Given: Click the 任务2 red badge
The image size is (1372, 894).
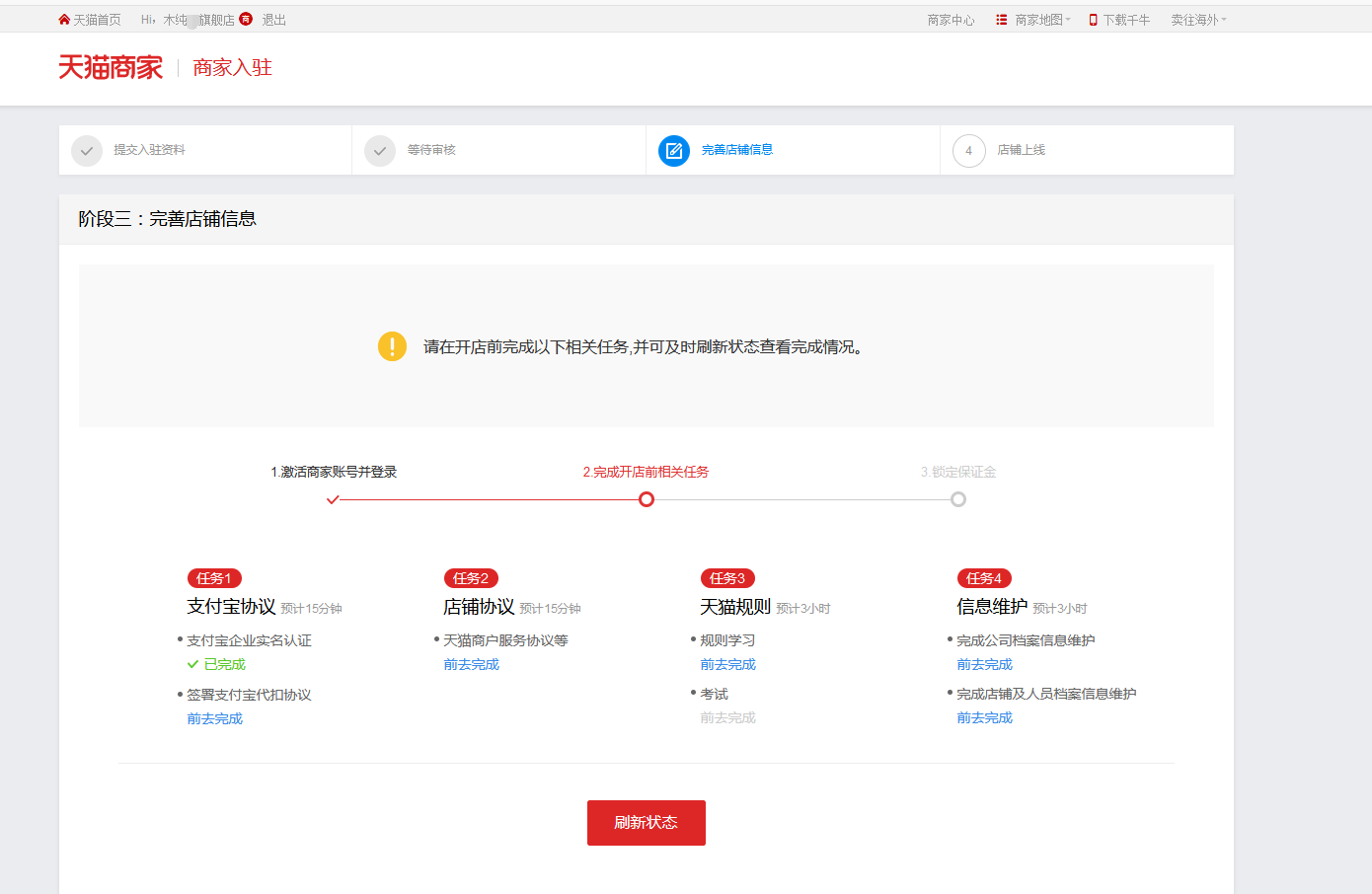Looking at the screenshot, I should [x=471, y=578].
